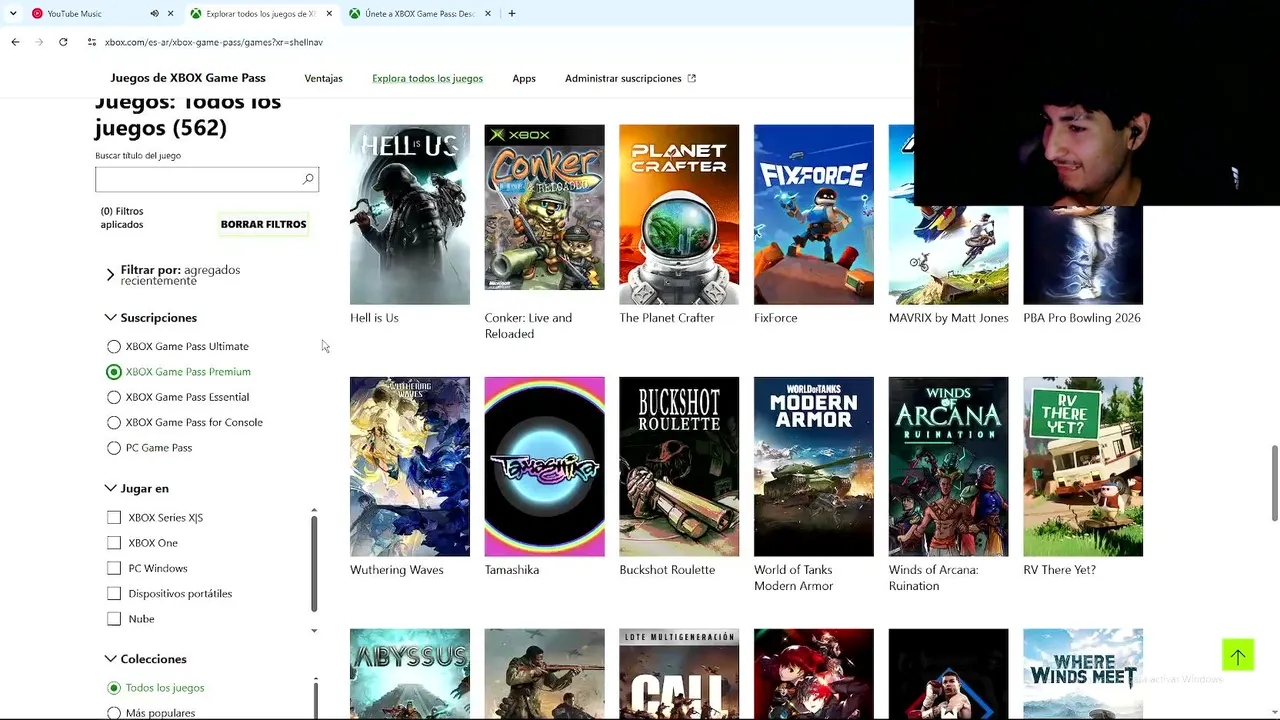Open the Buckshot Roulette cover art
Screen dimensions: 1280x720
pyautogui.click(x=679, y=467)
